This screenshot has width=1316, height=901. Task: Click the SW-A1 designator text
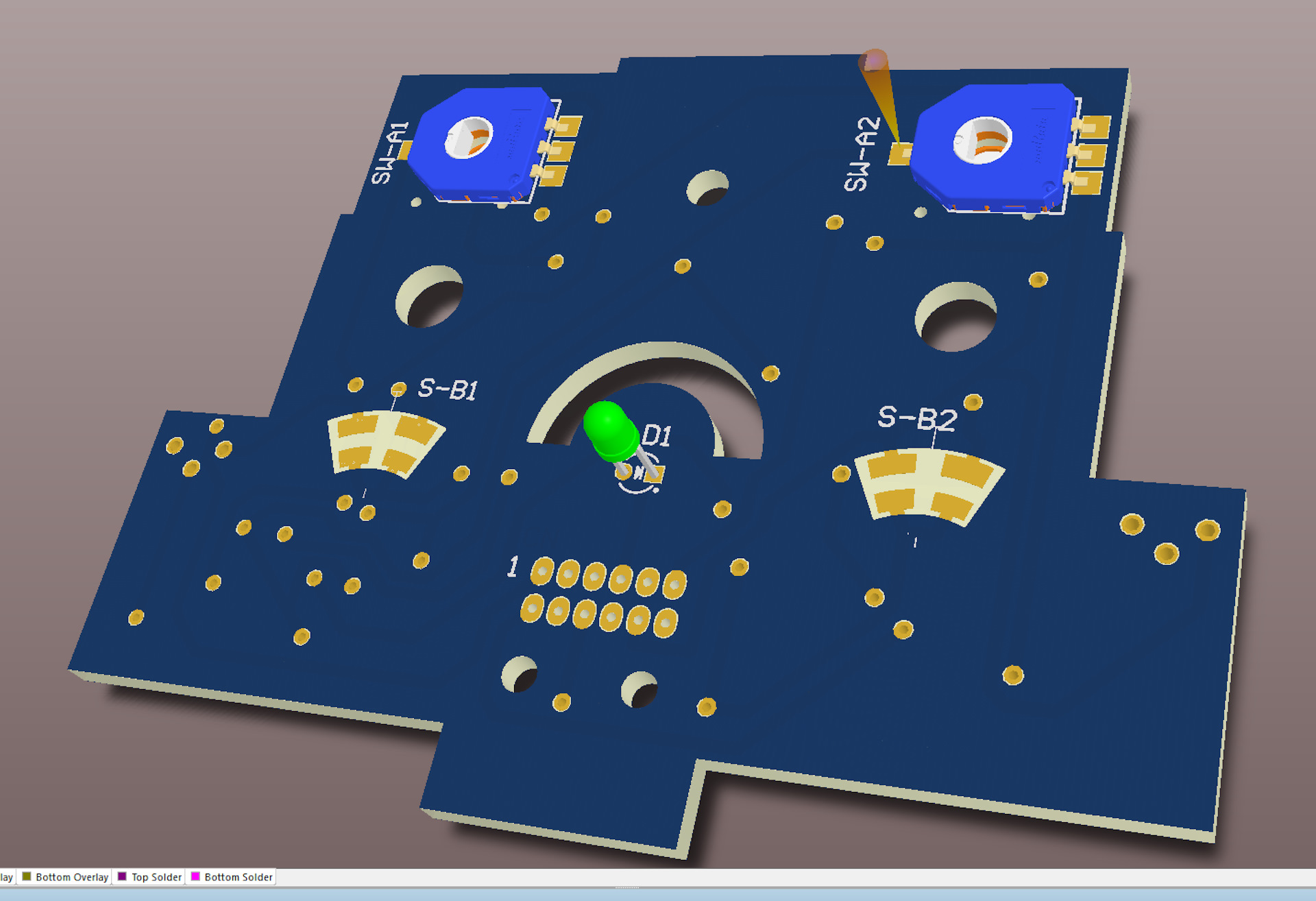[x=389, y=154]
